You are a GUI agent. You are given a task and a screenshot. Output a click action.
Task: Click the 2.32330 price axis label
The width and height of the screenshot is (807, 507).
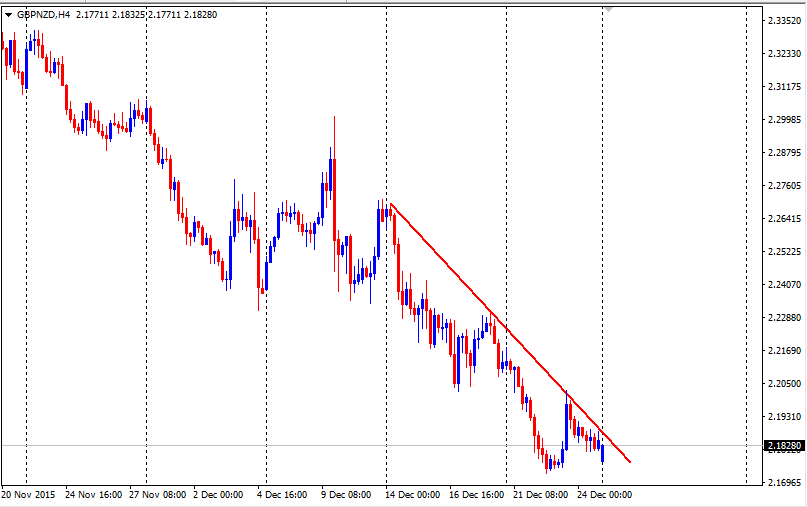pyautogui.click(x=784, y=54)
